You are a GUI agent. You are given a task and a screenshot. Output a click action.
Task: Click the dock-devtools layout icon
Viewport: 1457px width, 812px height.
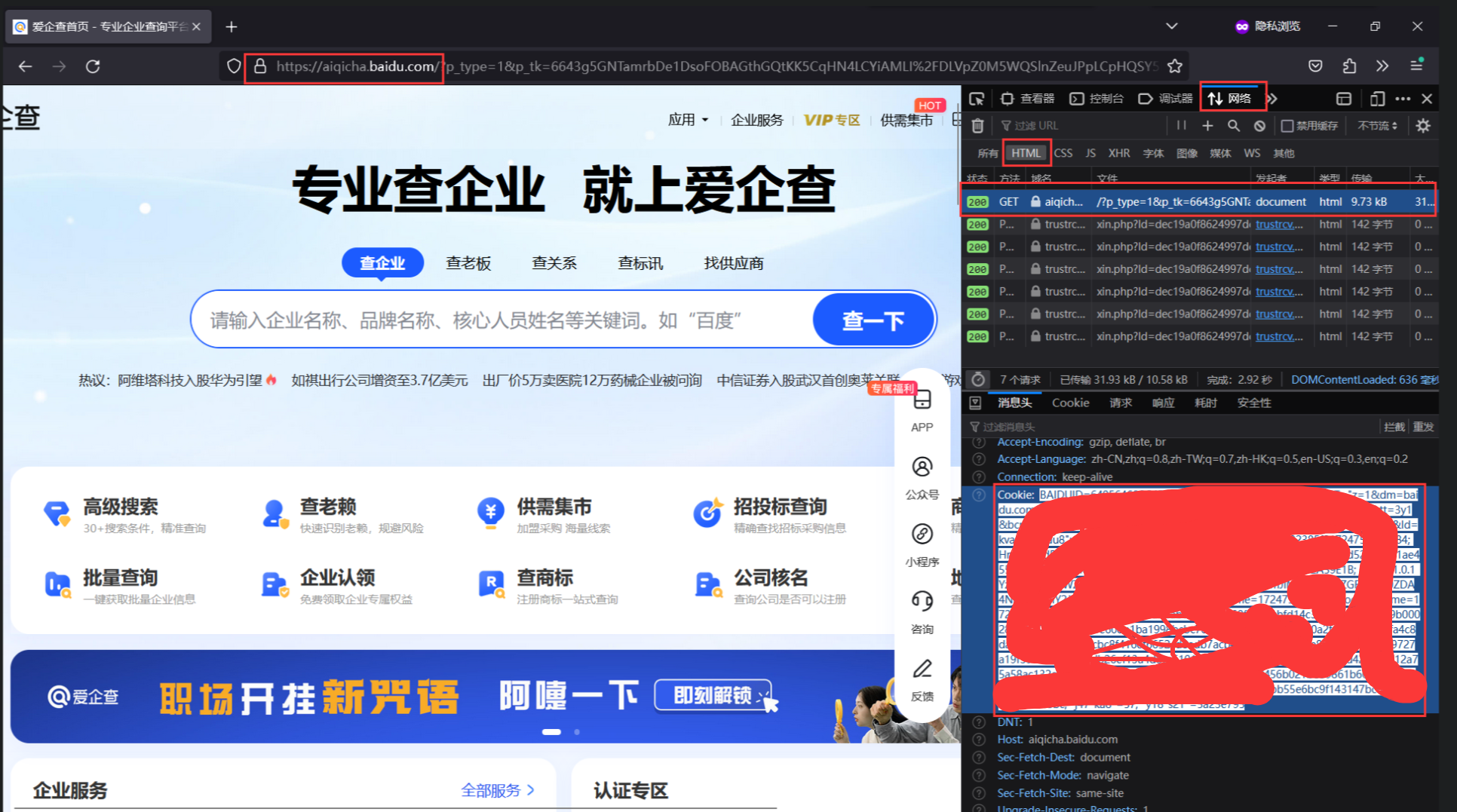[x=1343, y=98]
